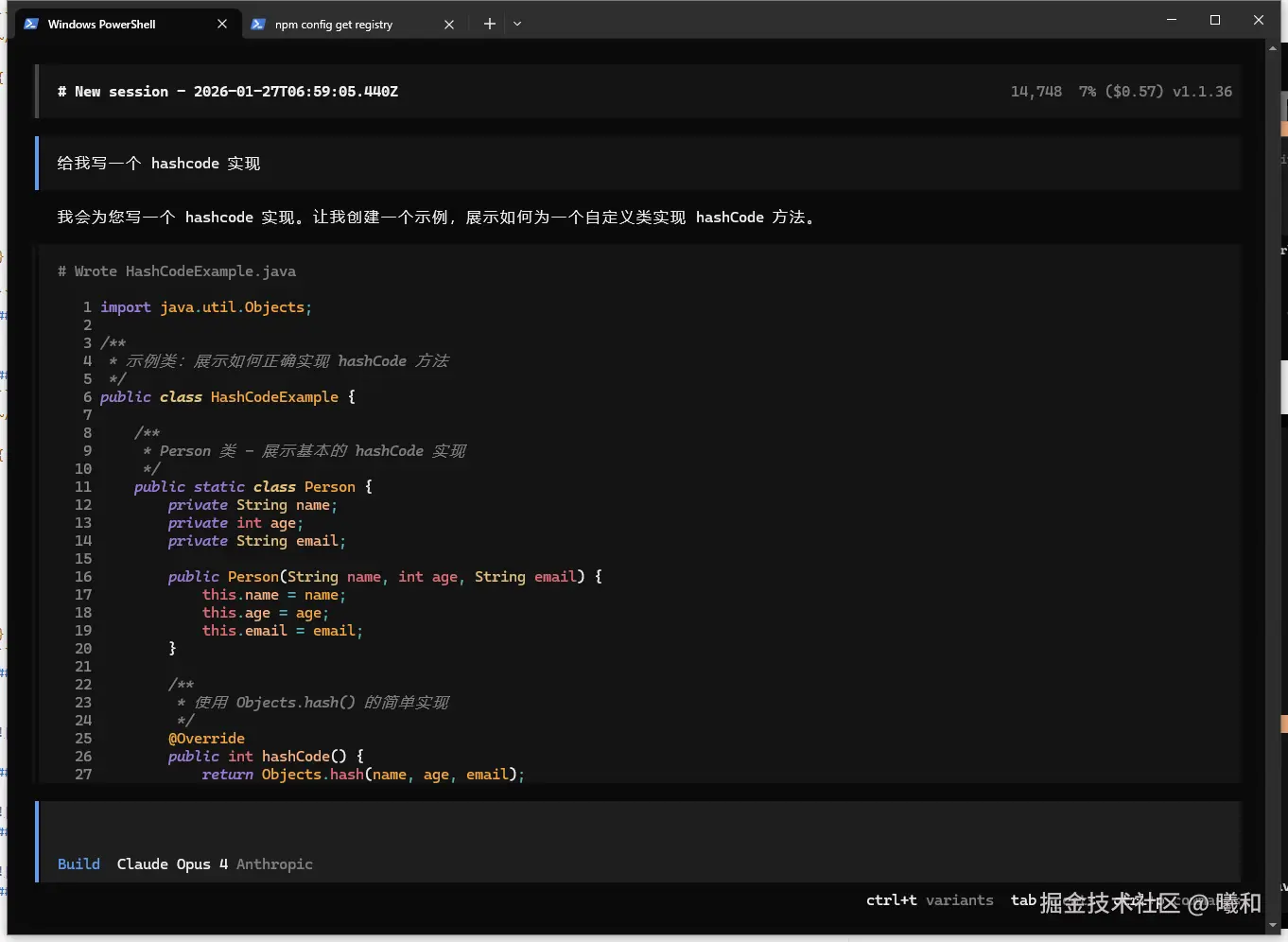Click the 'private String email;' line
1288x942 pixels.
[x=256, y=541]
